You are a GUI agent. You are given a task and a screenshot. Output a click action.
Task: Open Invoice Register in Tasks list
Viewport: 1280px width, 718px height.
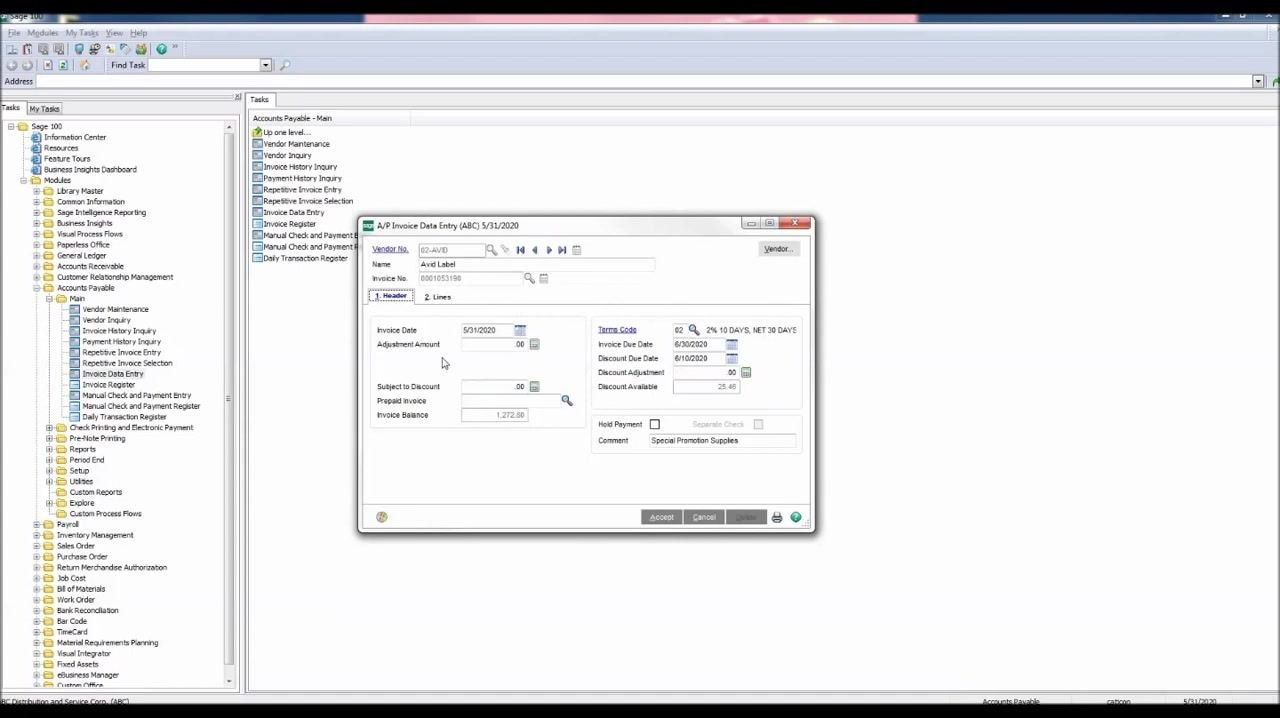point(289,224)
